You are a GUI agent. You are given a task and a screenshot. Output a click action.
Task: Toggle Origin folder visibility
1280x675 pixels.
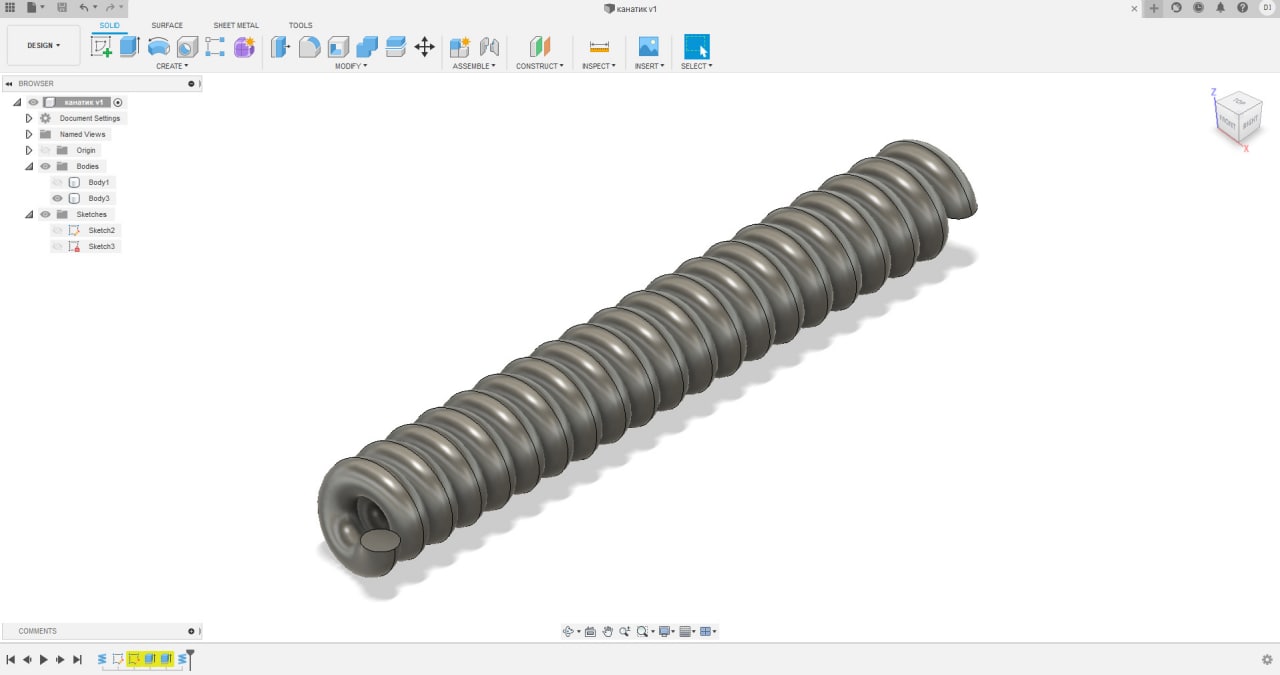pos(45,150)
